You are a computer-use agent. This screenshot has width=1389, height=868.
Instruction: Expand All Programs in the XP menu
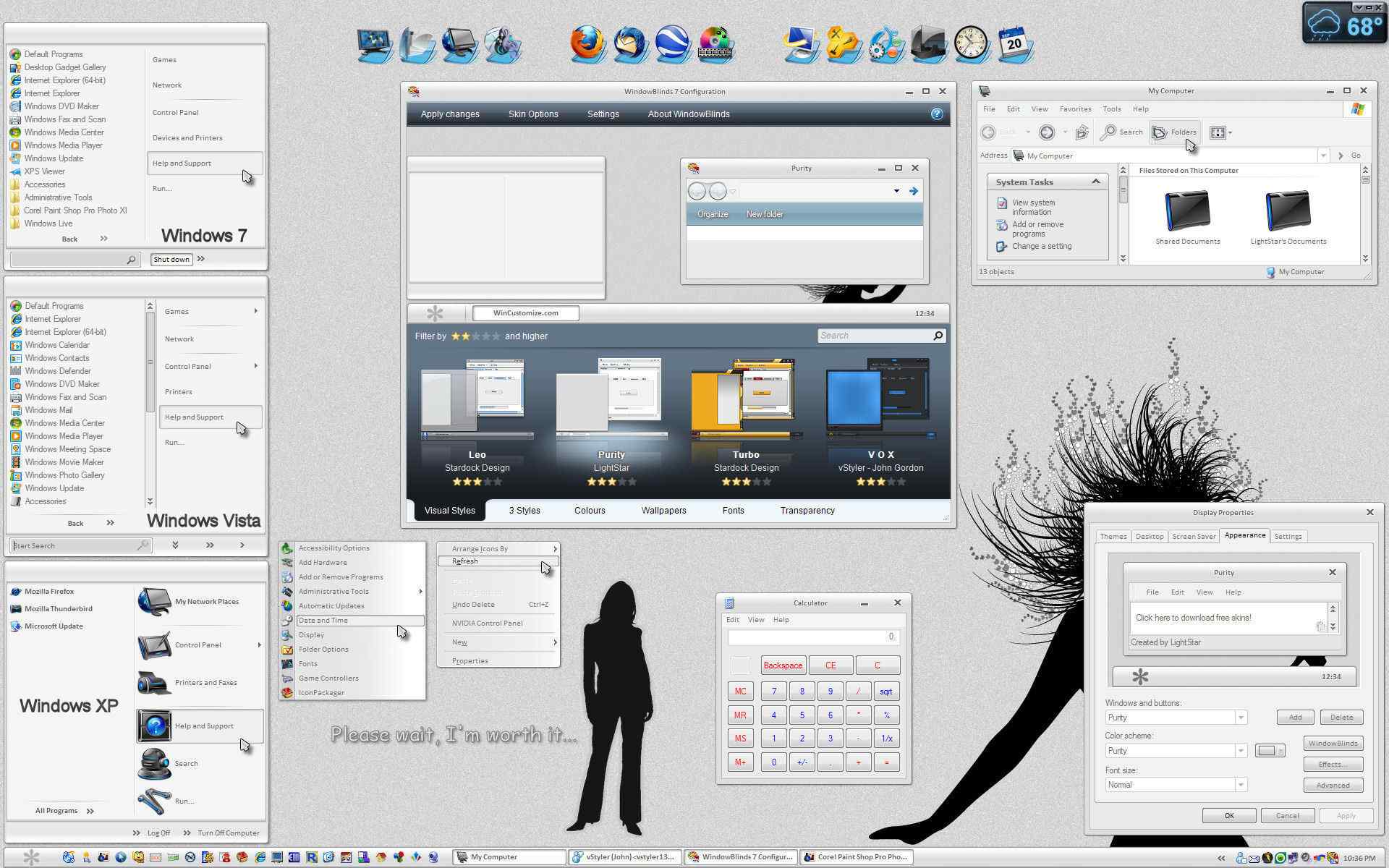pos(64,811)
